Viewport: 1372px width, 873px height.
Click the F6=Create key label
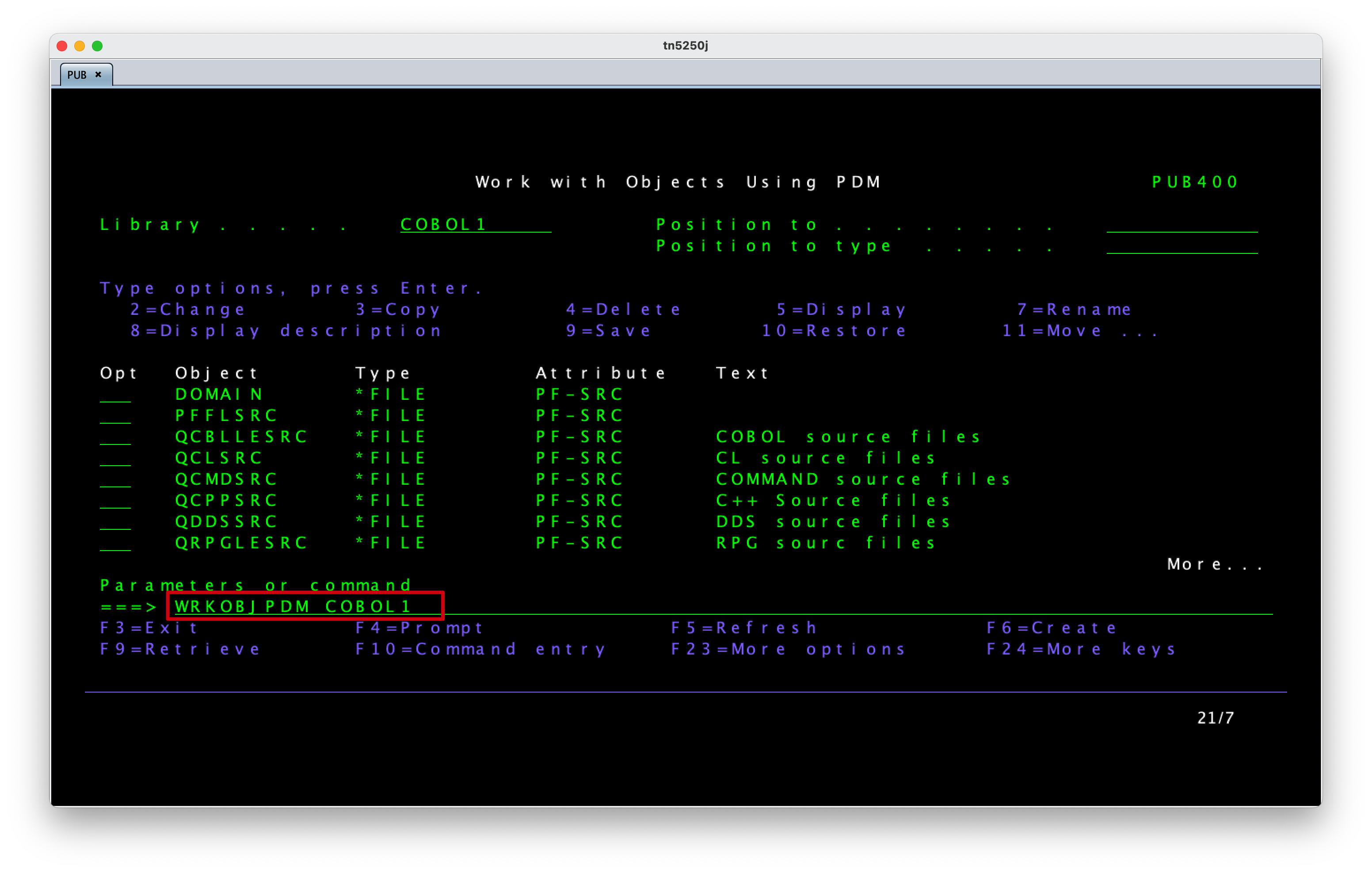[1052, 628]
